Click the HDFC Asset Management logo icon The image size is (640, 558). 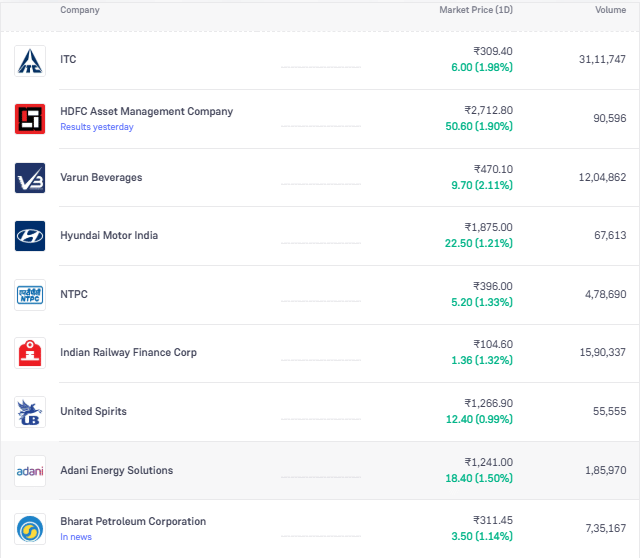(30, 119)
